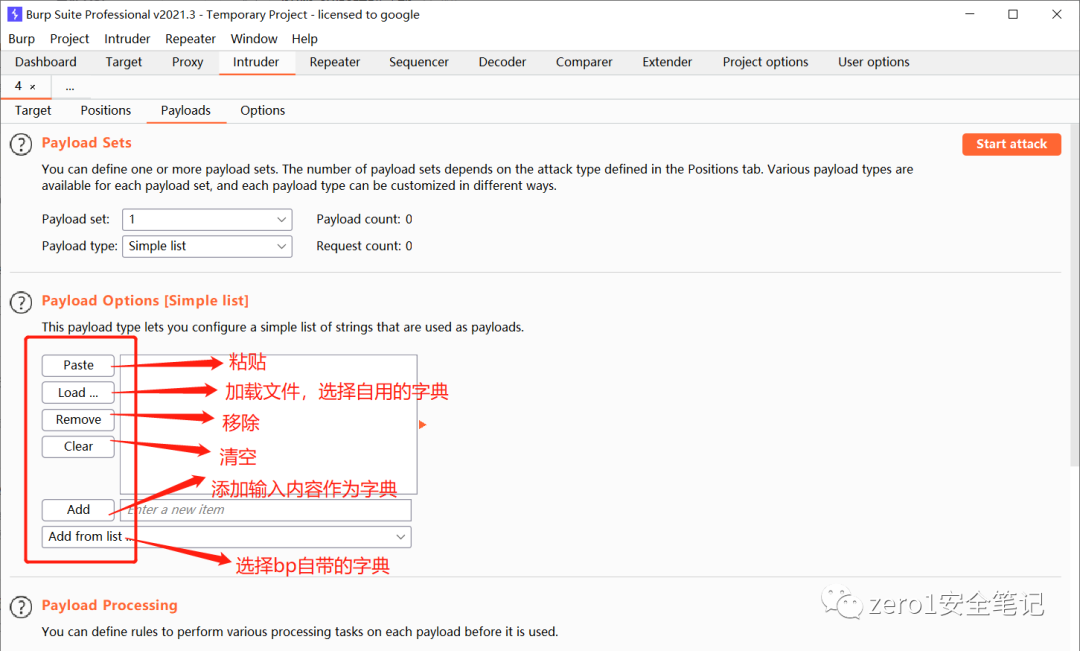This screenshot has width=1080, height=651.
Task: Open Intruder Positions sub-tab
Action: pos(105,110)
